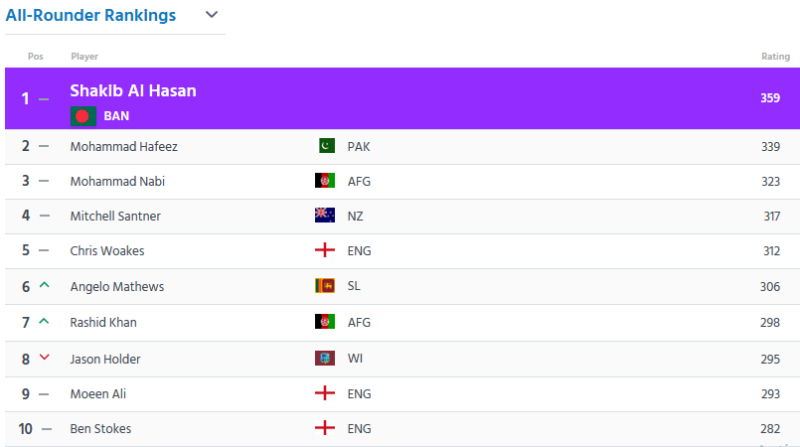Click the West Indies flag icon
800x447 pixels.
click(x=325, y=358)
